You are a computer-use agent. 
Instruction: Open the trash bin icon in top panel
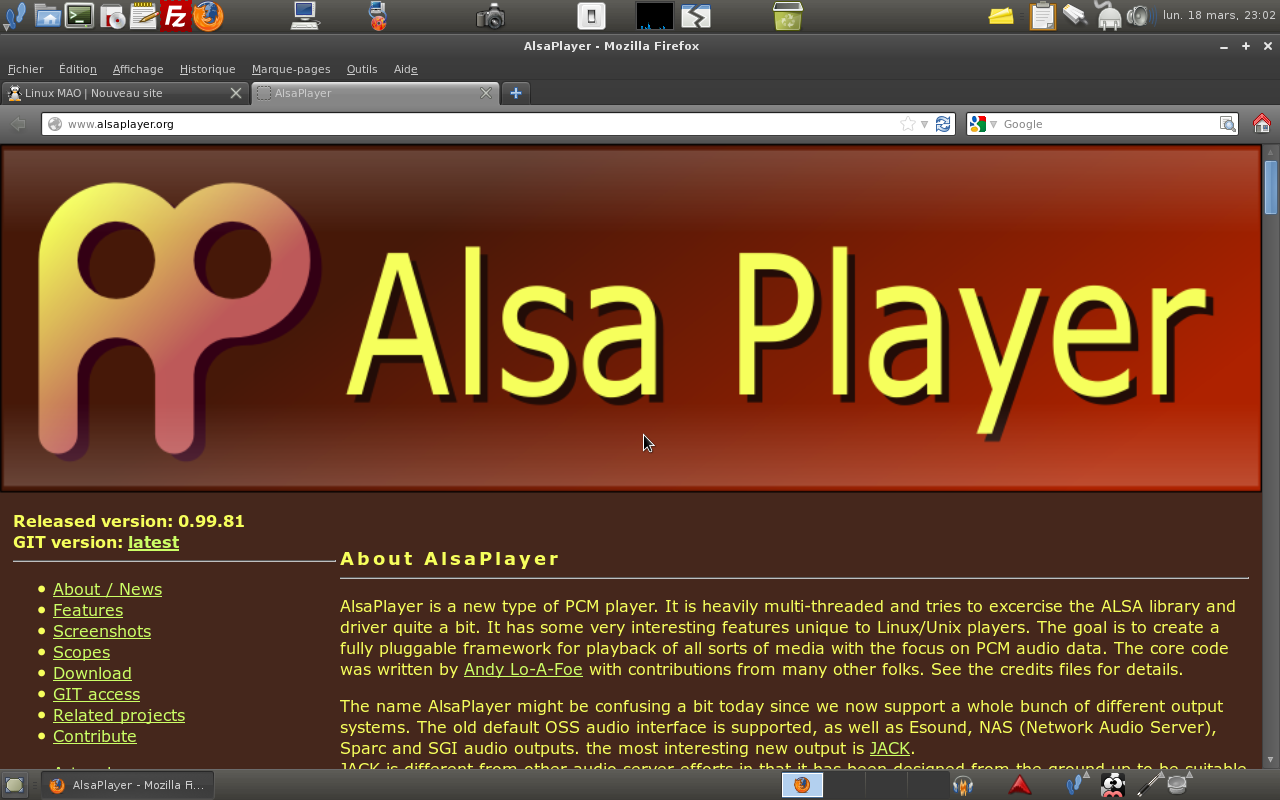(787, 16)
